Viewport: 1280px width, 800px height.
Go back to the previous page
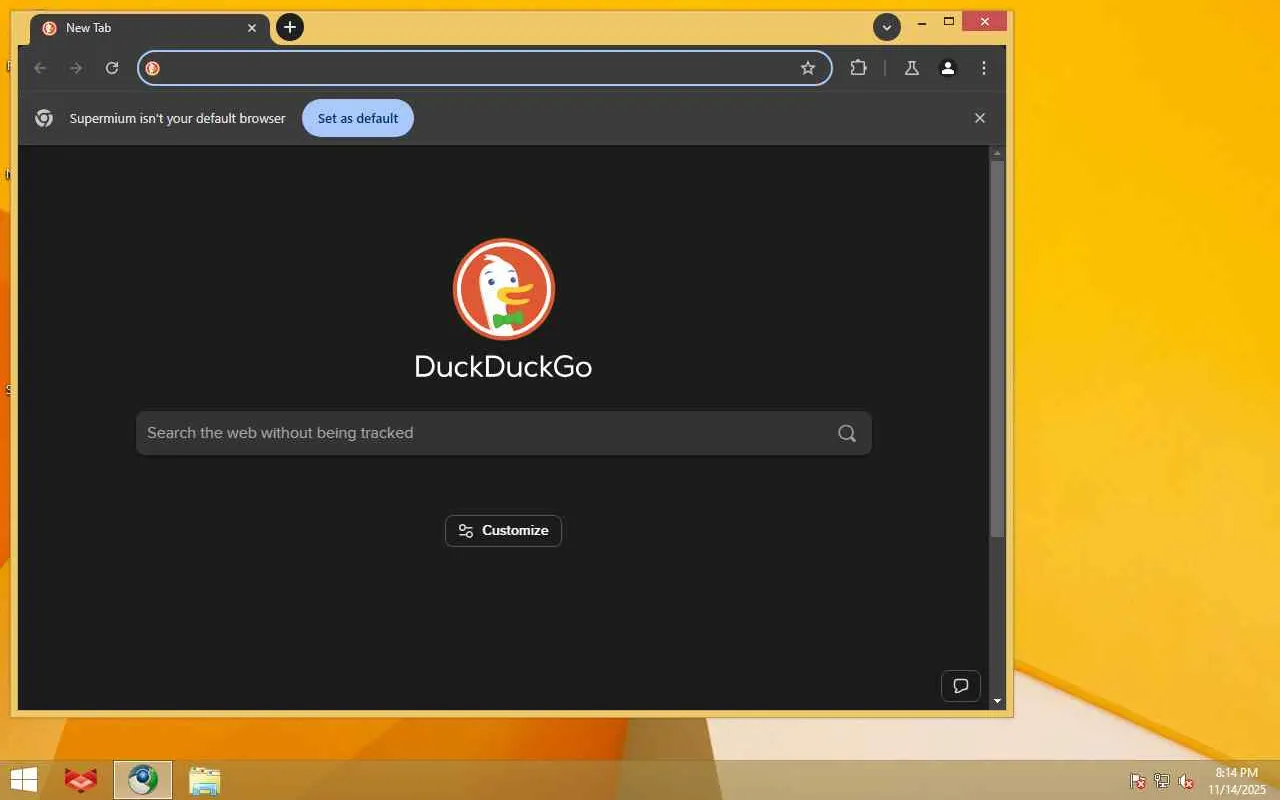coord(40,68)
